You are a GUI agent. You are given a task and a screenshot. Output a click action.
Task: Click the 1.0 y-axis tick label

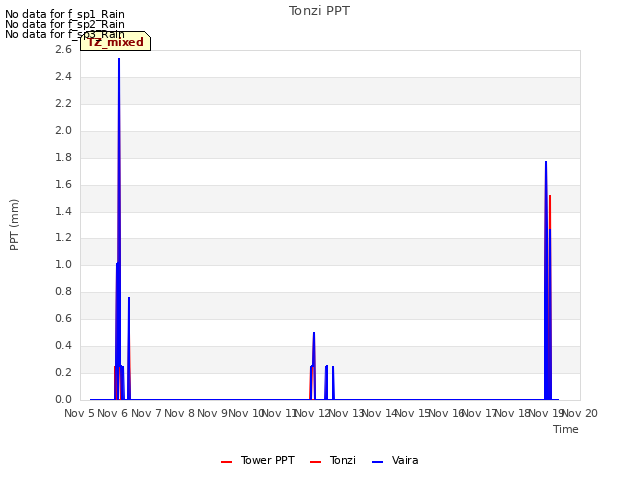[63, 264]
